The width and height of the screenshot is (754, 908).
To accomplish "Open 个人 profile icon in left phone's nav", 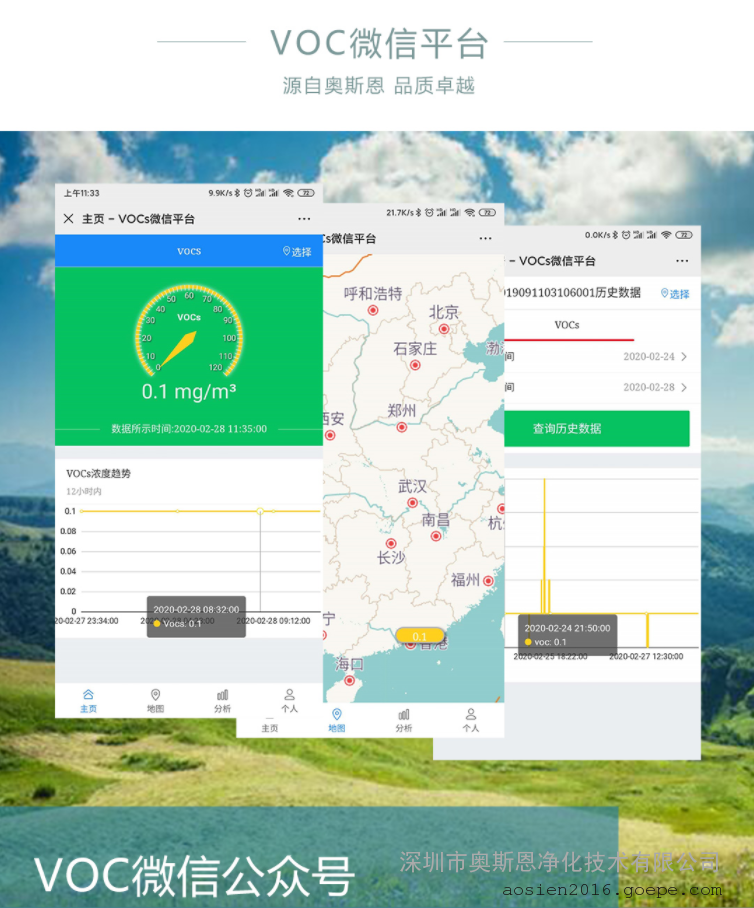I will (289, 700).
